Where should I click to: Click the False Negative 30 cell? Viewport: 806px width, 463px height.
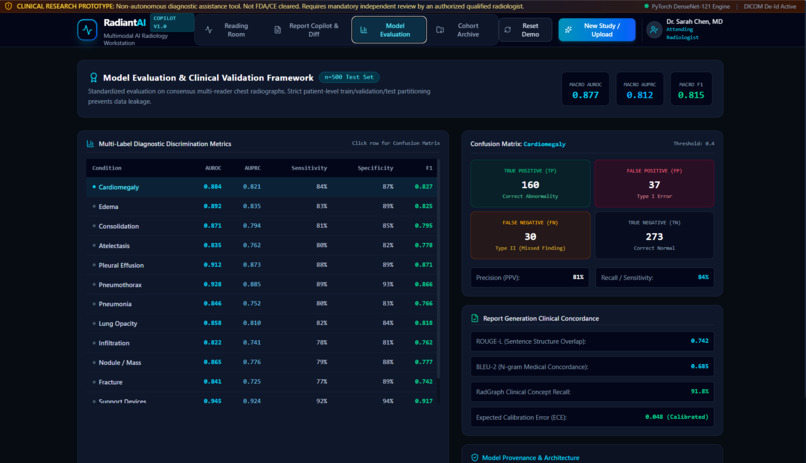[530, 235]
